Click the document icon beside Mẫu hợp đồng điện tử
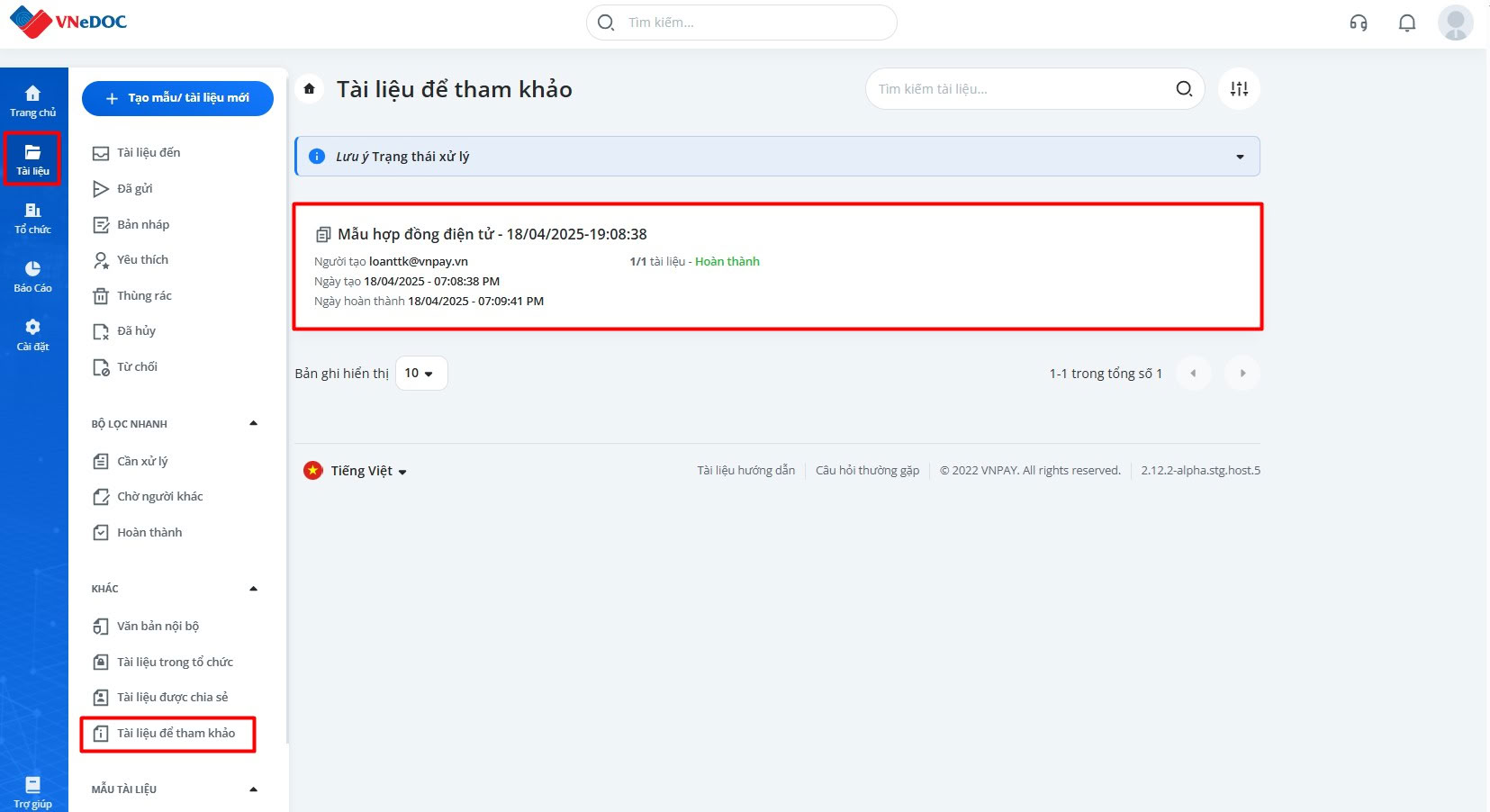Screen dimensions: 1490x812 323,235
